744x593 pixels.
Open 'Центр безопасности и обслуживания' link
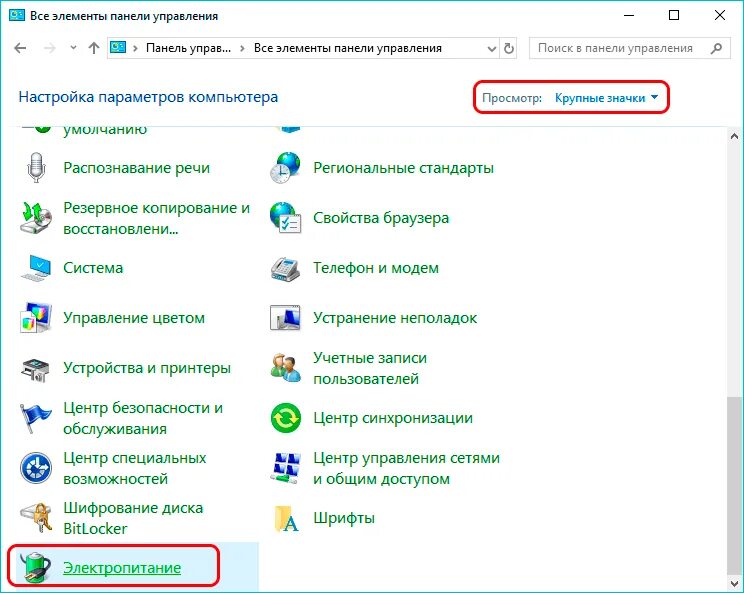click(x=143, y=418)
